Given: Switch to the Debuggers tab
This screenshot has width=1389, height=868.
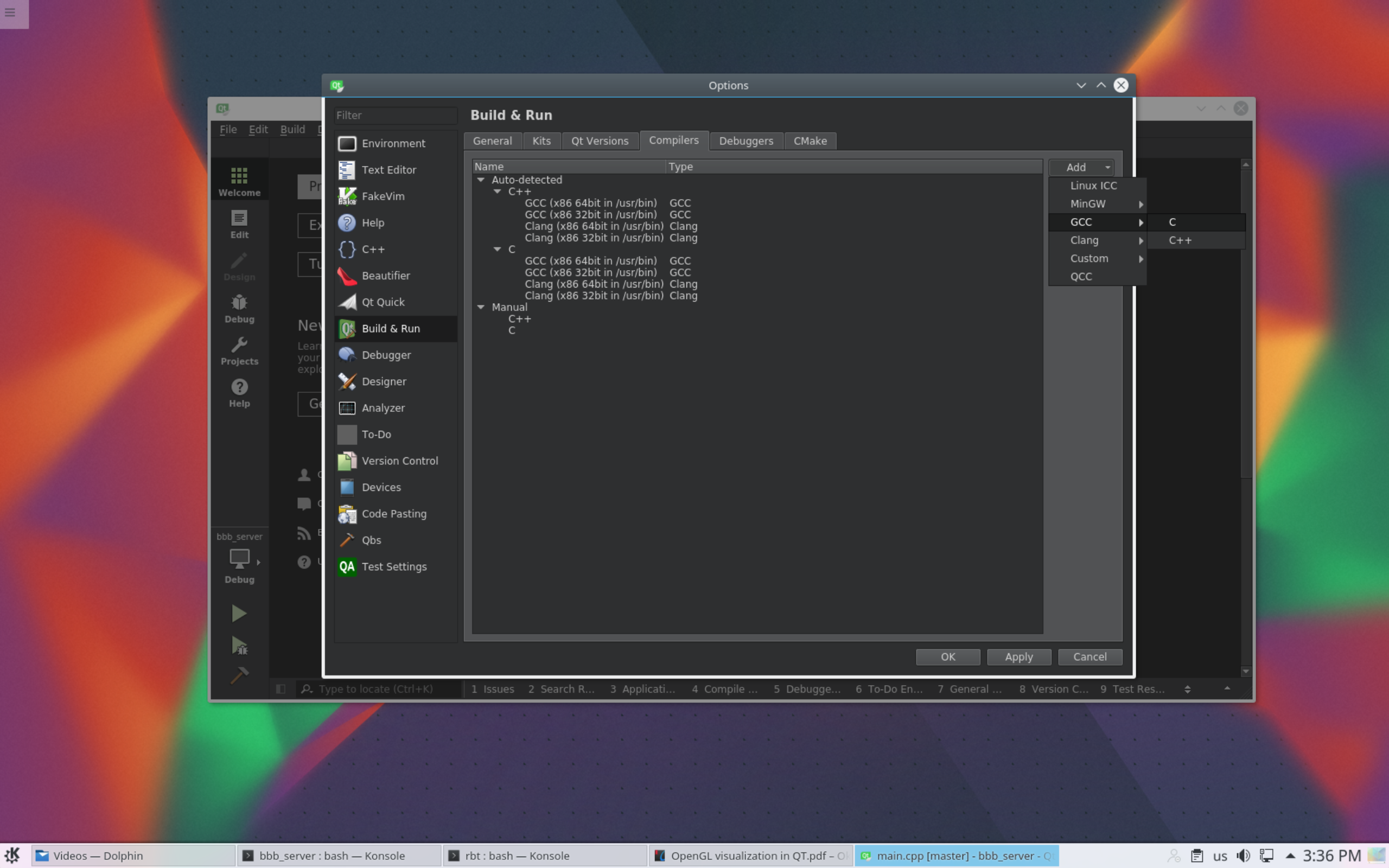Looking at the screenshot, I should coord(746,141).
